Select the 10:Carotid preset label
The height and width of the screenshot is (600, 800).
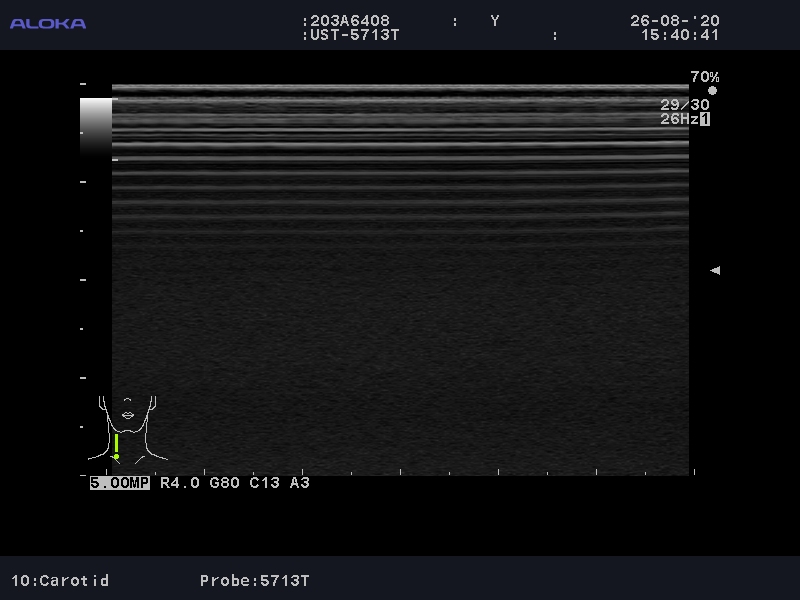click(x=60, y=580)
